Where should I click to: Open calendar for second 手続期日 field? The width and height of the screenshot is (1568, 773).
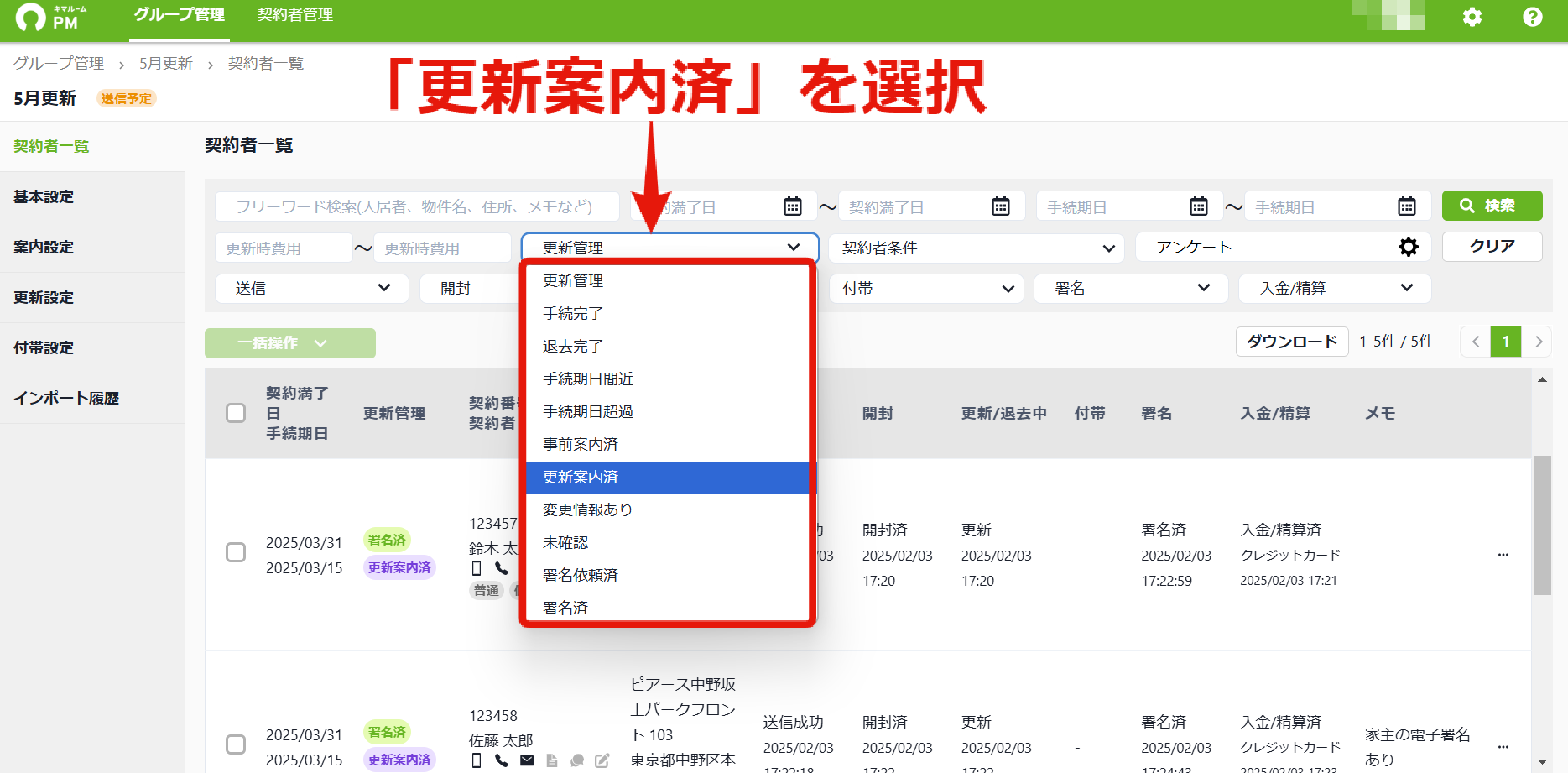[1407, 206]
